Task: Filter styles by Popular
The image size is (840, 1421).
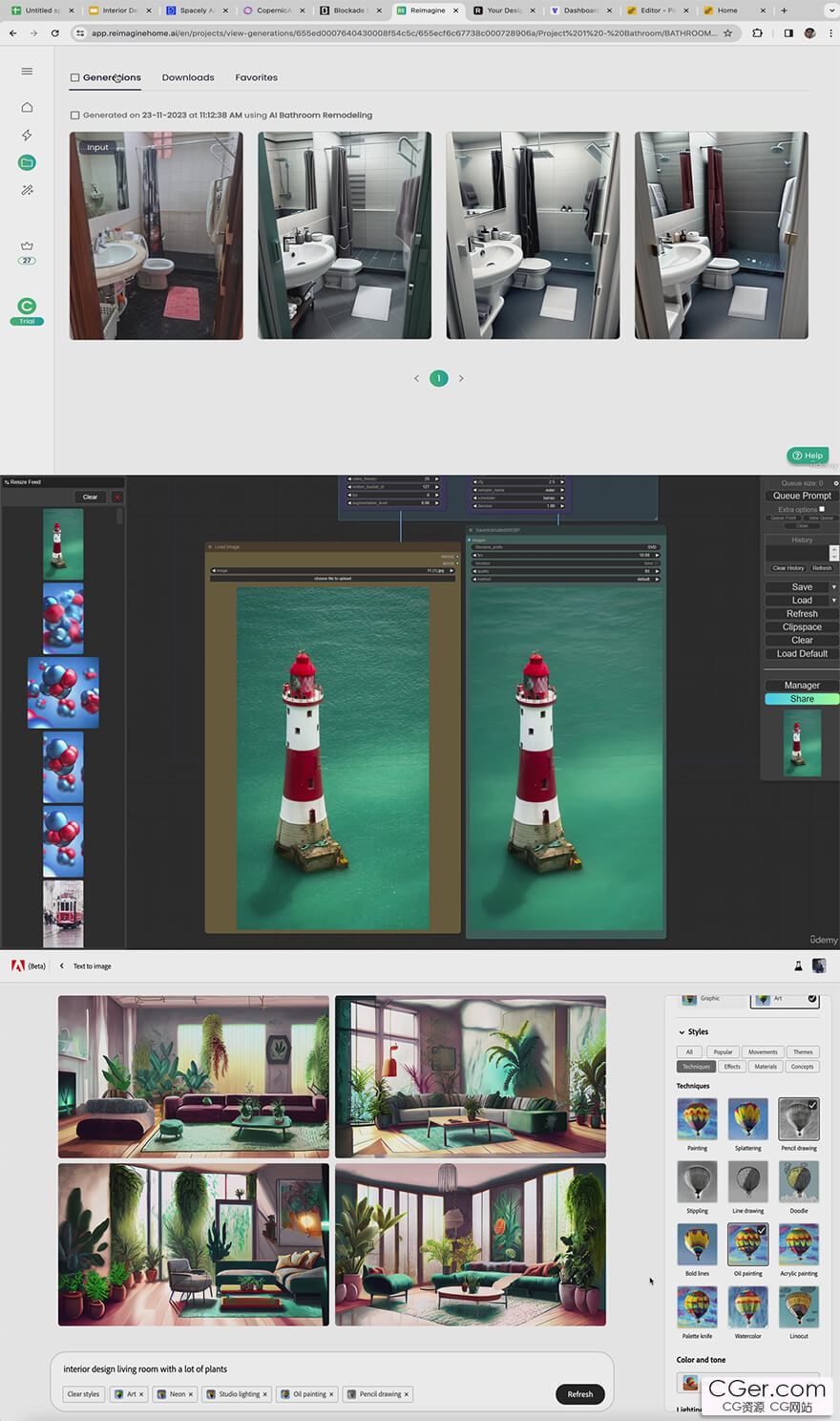Action: [x=723, y=1051]
